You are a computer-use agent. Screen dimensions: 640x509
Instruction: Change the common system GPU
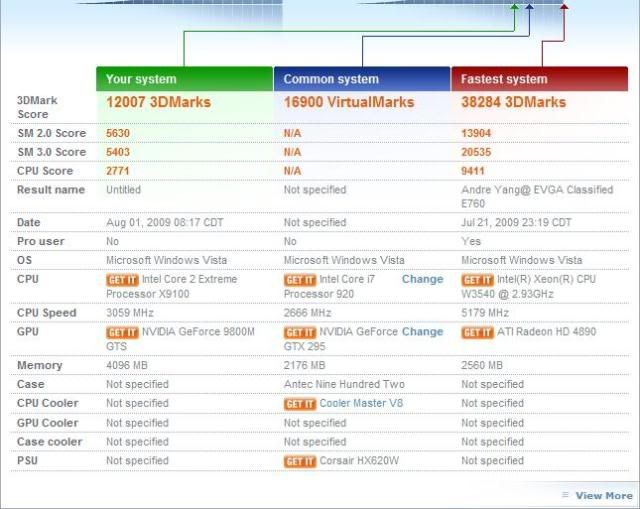pos(422,331)
